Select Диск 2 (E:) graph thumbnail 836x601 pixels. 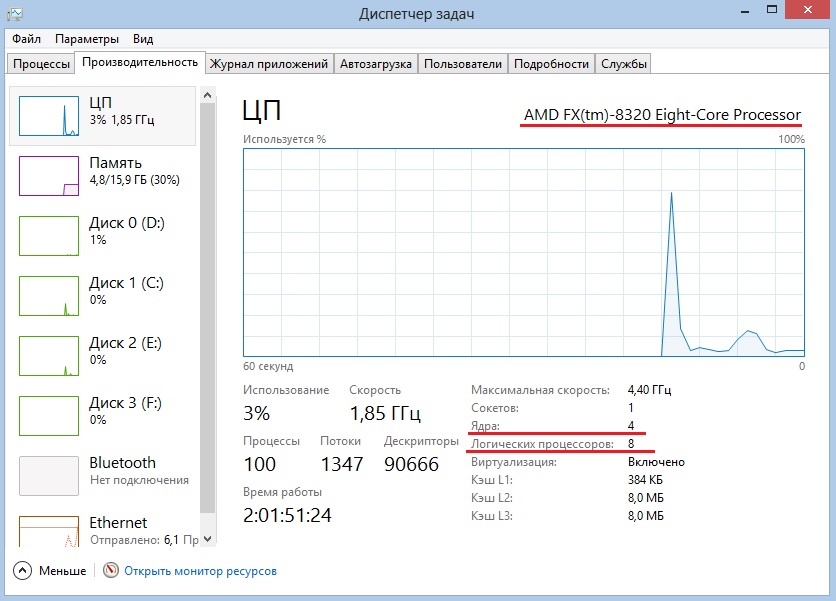click(49, 356)
